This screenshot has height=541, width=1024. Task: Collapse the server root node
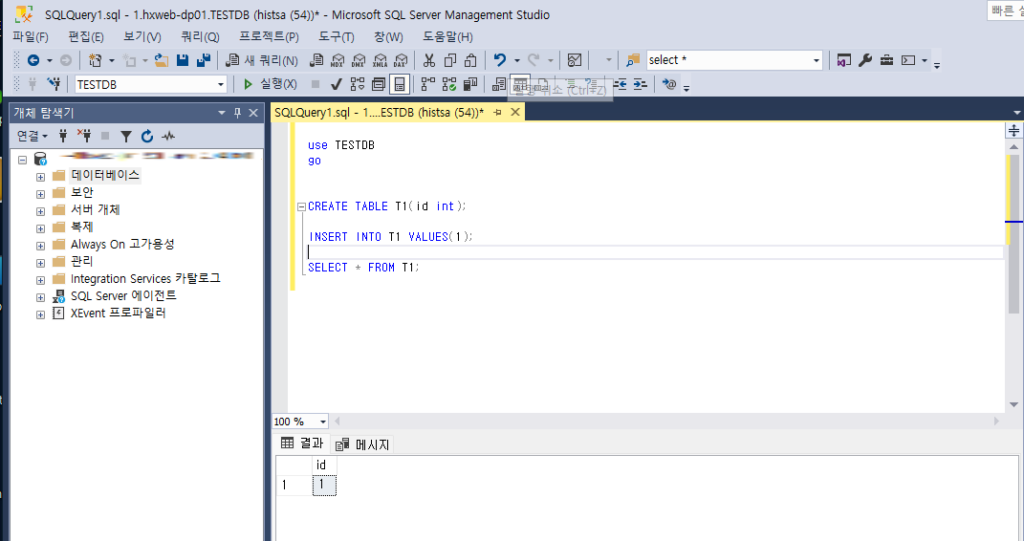click(x=23, y=159)
